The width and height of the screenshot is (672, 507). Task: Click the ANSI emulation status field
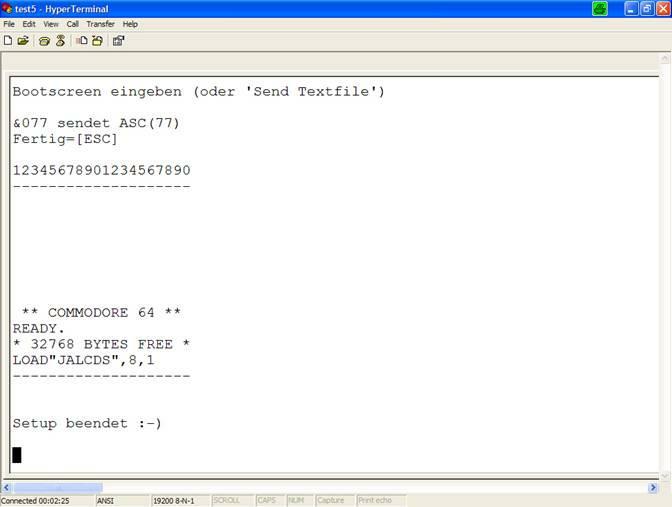coord(122,501)
